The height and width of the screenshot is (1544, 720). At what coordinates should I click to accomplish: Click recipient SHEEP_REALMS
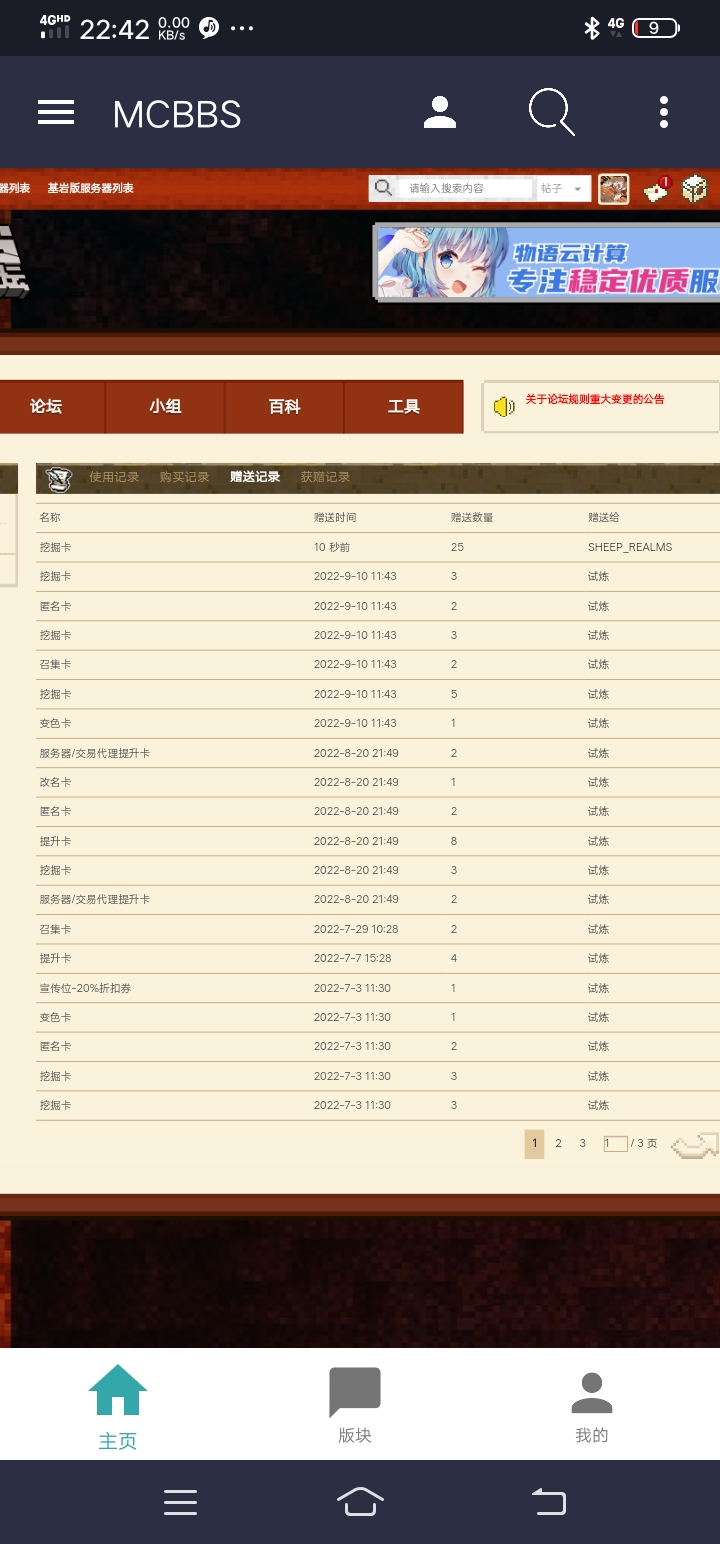click(x=630, y=547)
